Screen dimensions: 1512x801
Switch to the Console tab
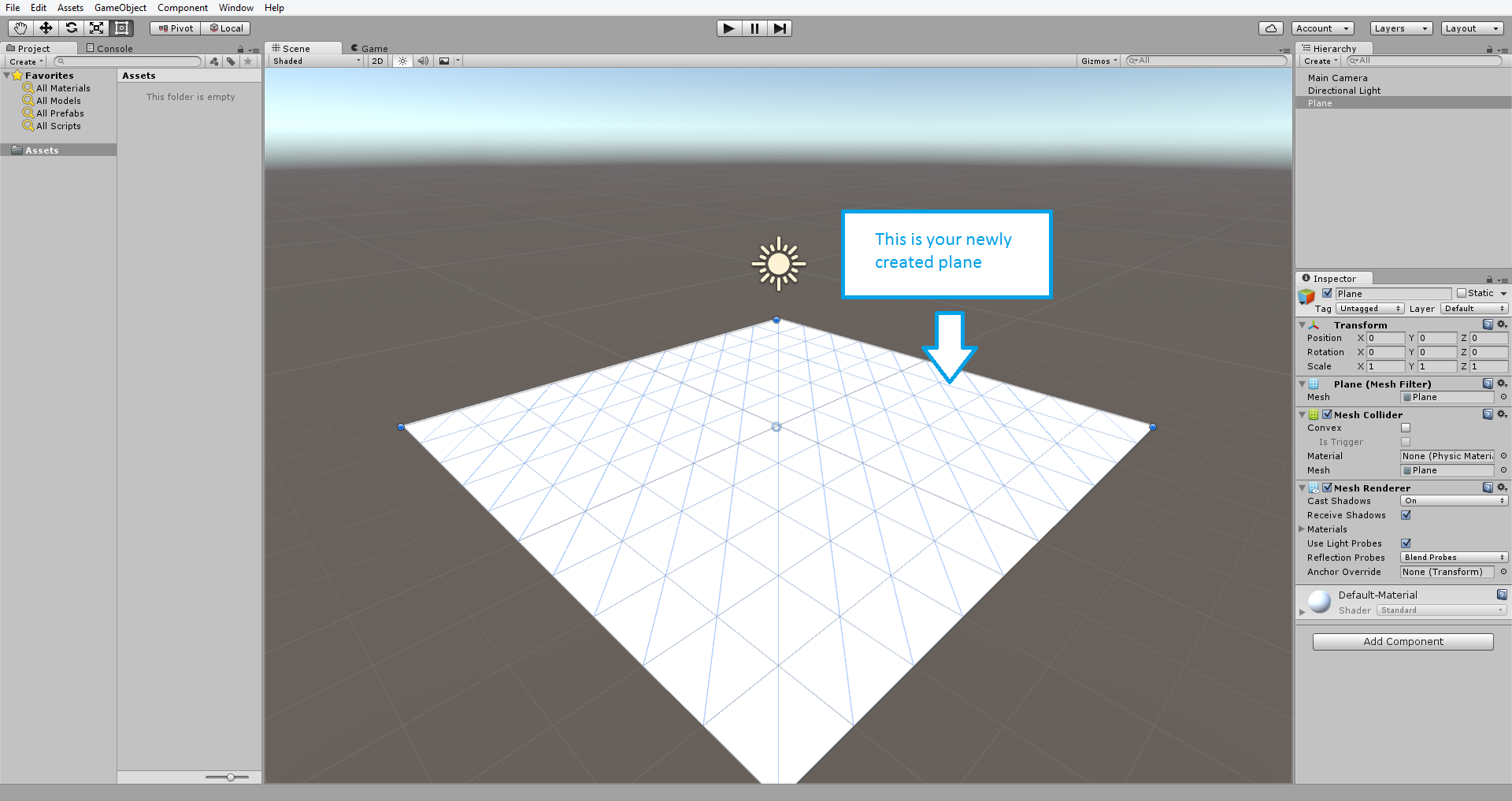[x=109, y=49]
